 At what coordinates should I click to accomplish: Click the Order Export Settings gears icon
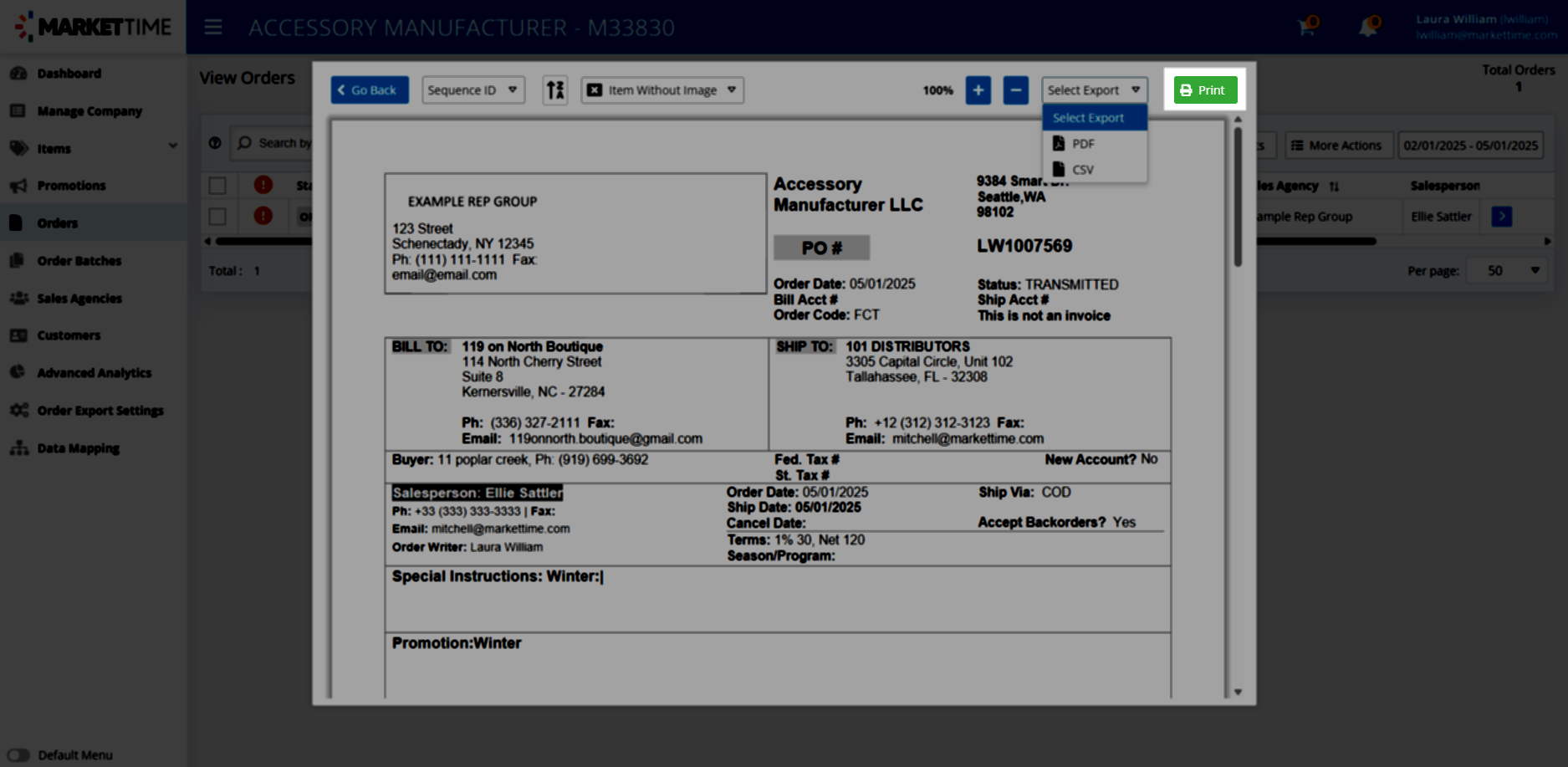point(18,411)
